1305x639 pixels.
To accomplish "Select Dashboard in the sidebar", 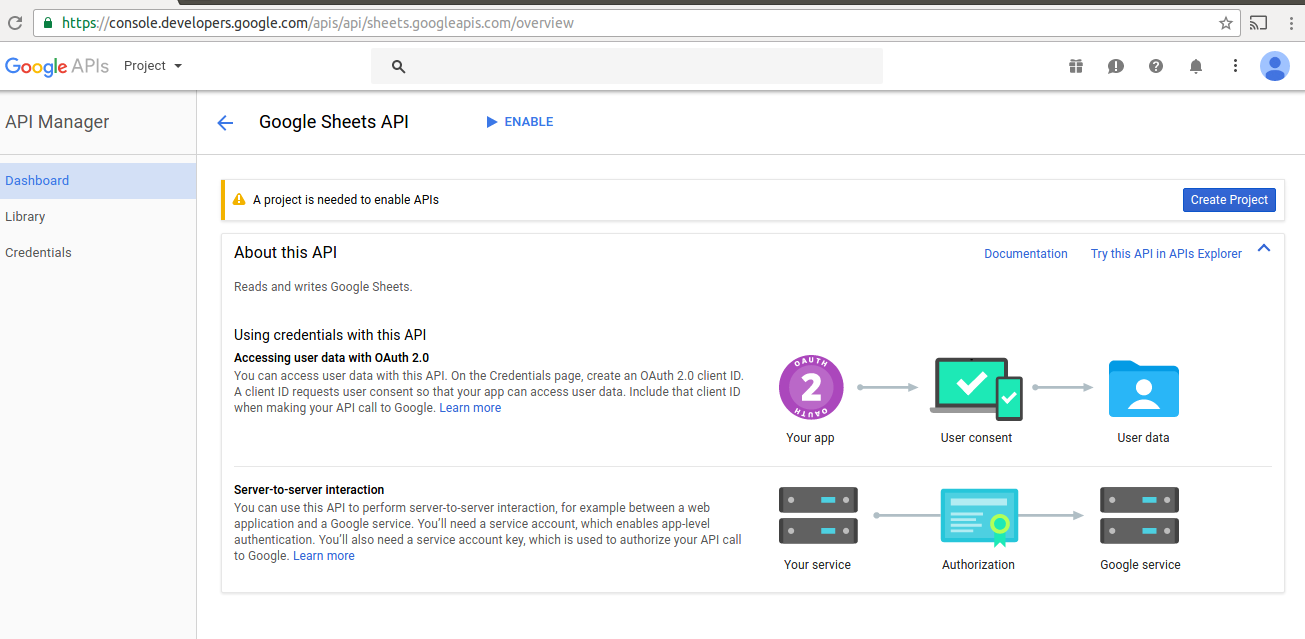I will point(98,181).
